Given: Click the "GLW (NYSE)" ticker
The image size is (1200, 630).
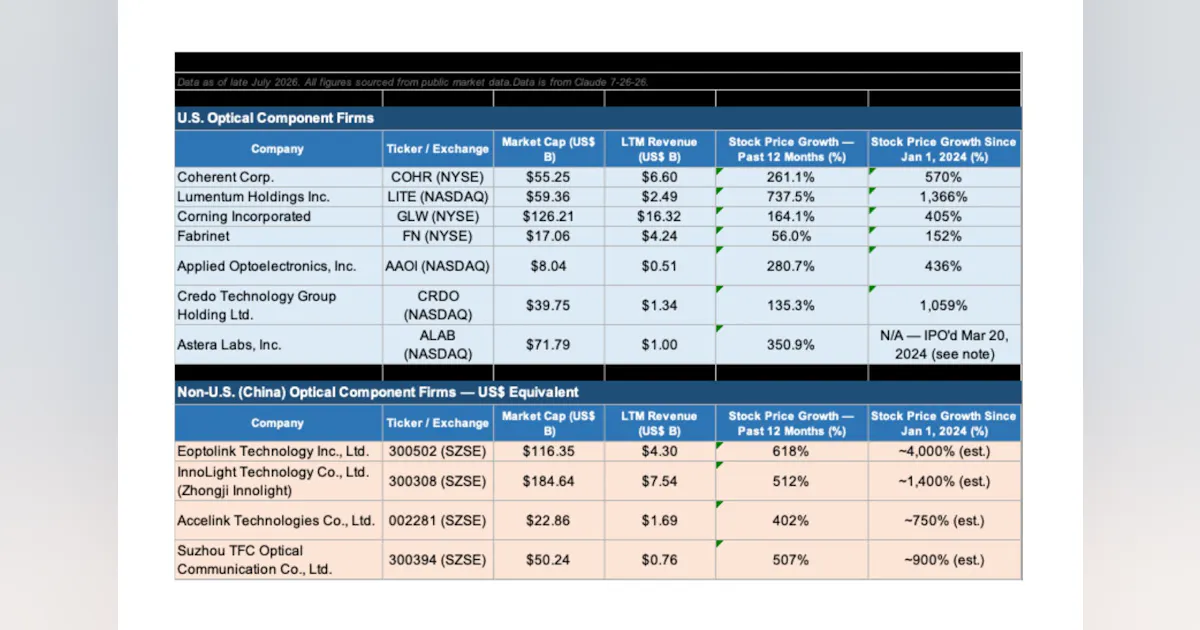Looking at the screenshot, I should [x=438, y=216].
